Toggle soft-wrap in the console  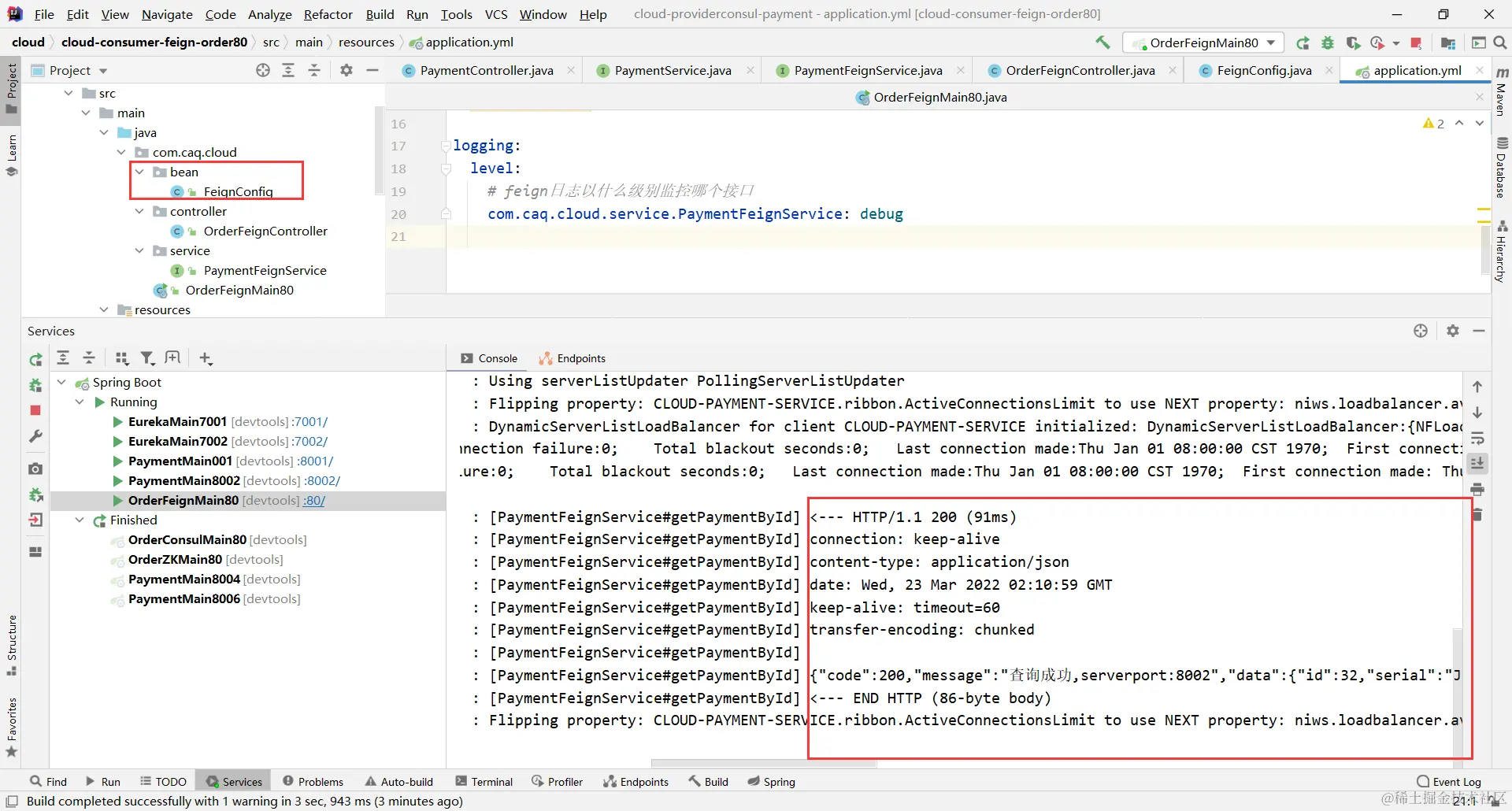click(1477, 438)
